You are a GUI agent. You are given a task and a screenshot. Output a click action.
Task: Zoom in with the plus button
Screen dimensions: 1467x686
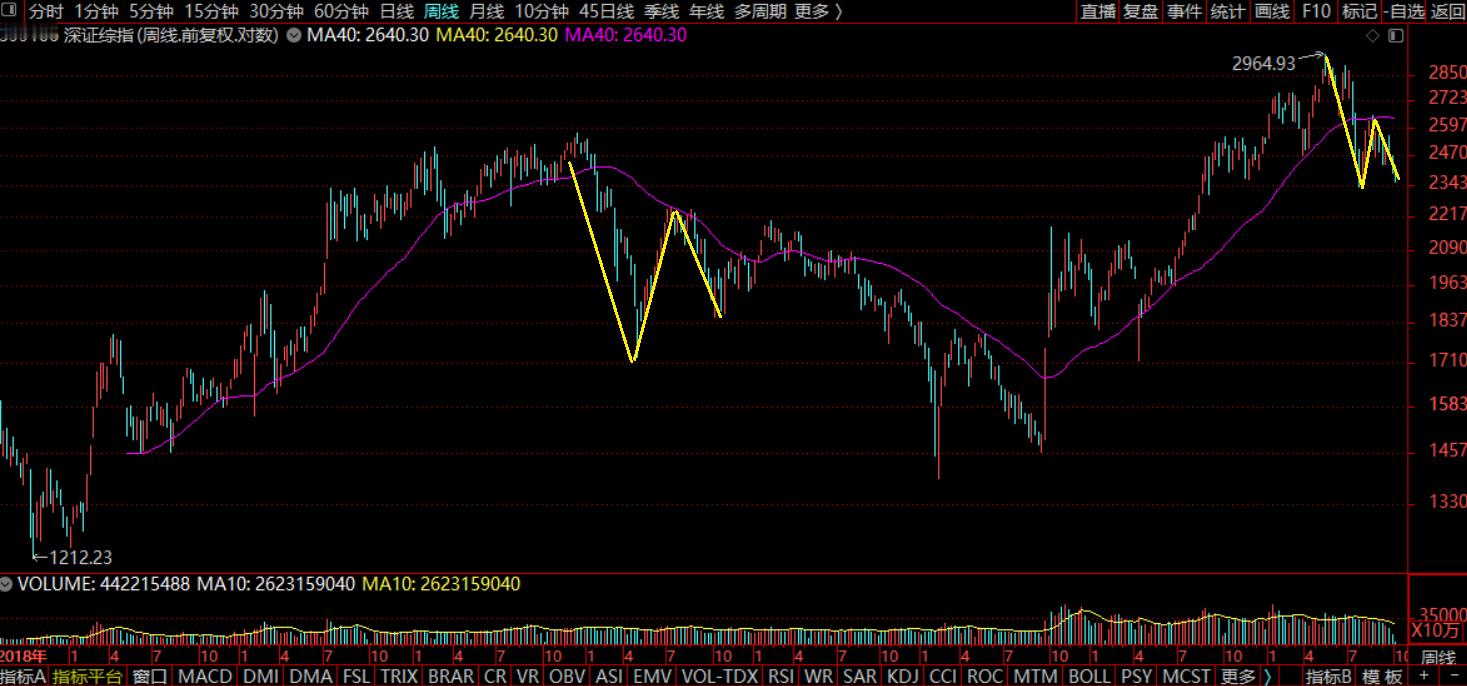(x=1424, y=676)
